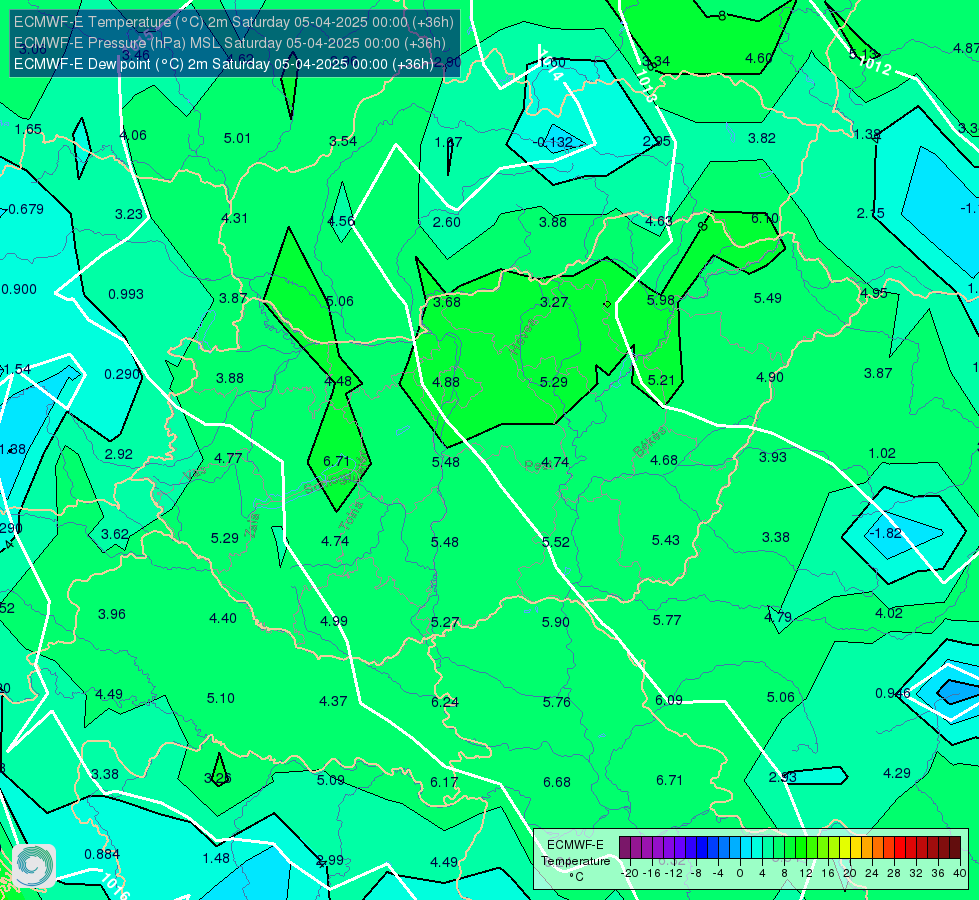Click the 1016 isobar label
The image size is (979, 900).
(115, 886)
